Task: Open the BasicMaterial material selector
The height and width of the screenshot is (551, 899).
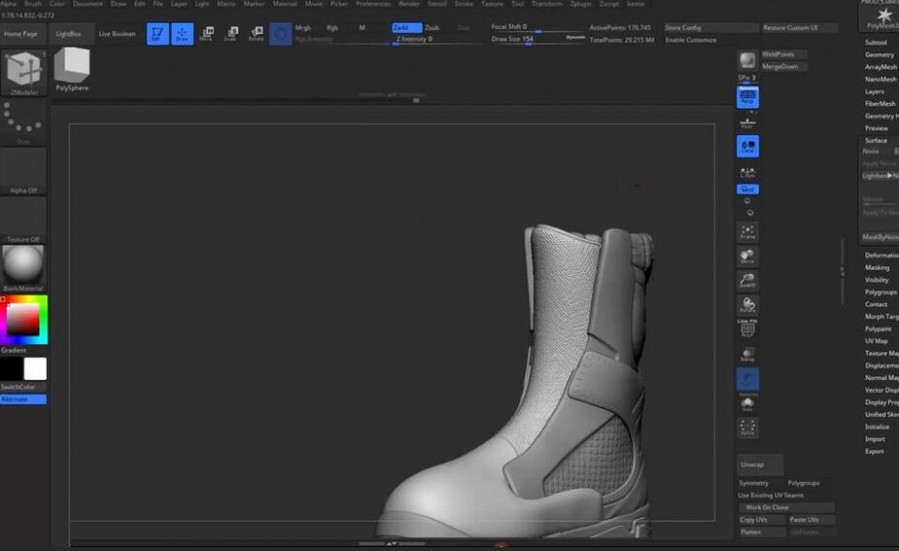Action: pos(24,268)
